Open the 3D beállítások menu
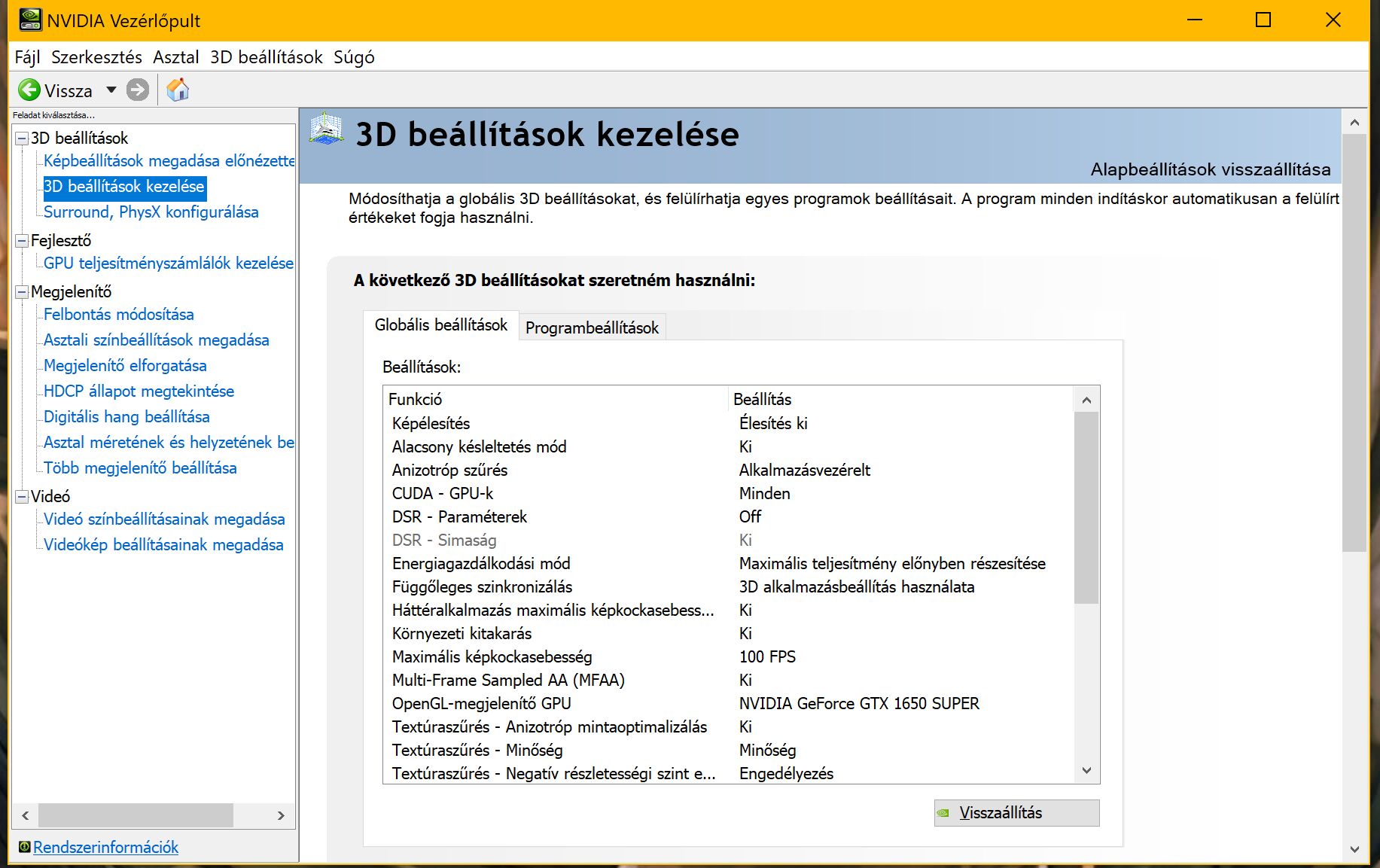The width and height of the screenshot is (1380, 868). 266,57
